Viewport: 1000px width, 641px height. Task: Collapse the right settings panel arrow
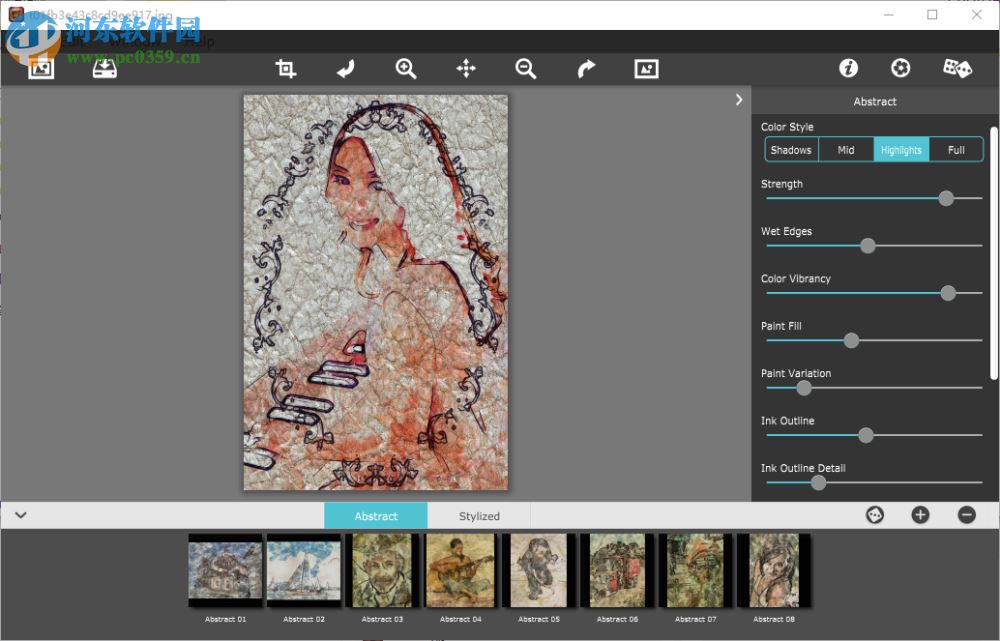739,100
